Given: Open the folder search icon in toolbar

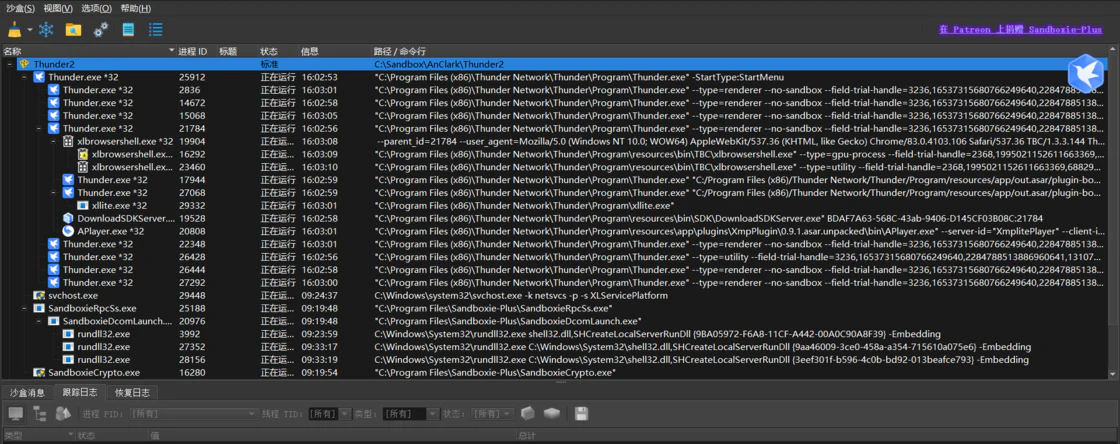Looking at the screenshot, I should (x=73, y=30).
